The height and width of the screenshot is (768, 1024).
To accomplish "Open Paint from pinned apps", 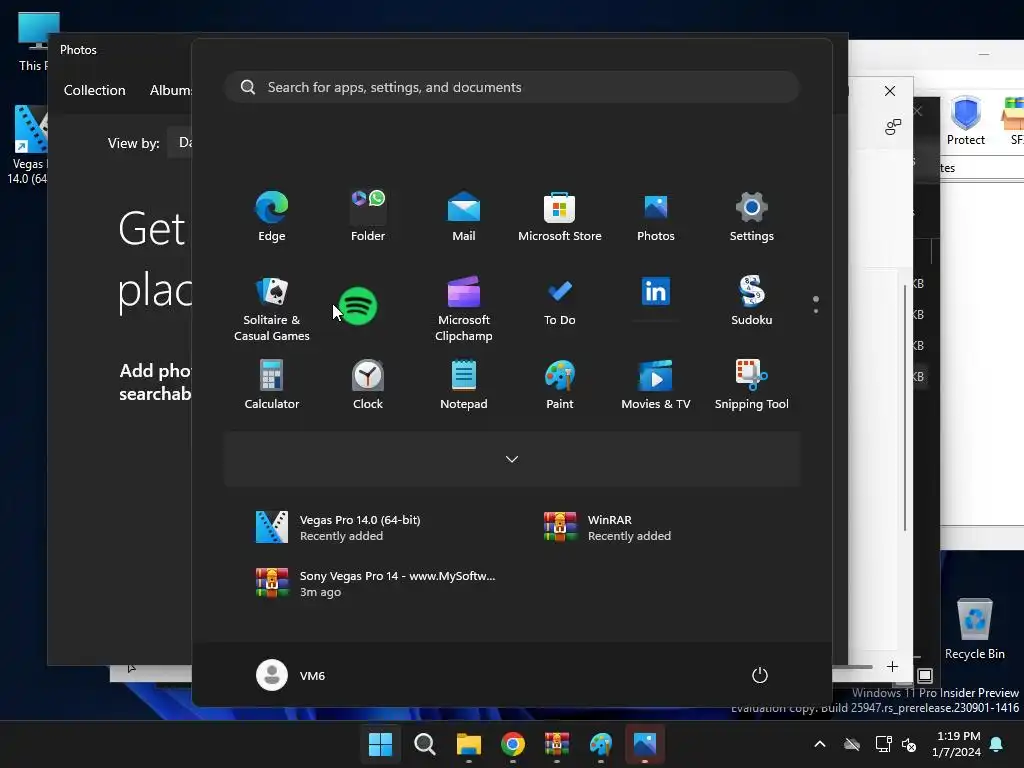I will (x=560, y=385).
